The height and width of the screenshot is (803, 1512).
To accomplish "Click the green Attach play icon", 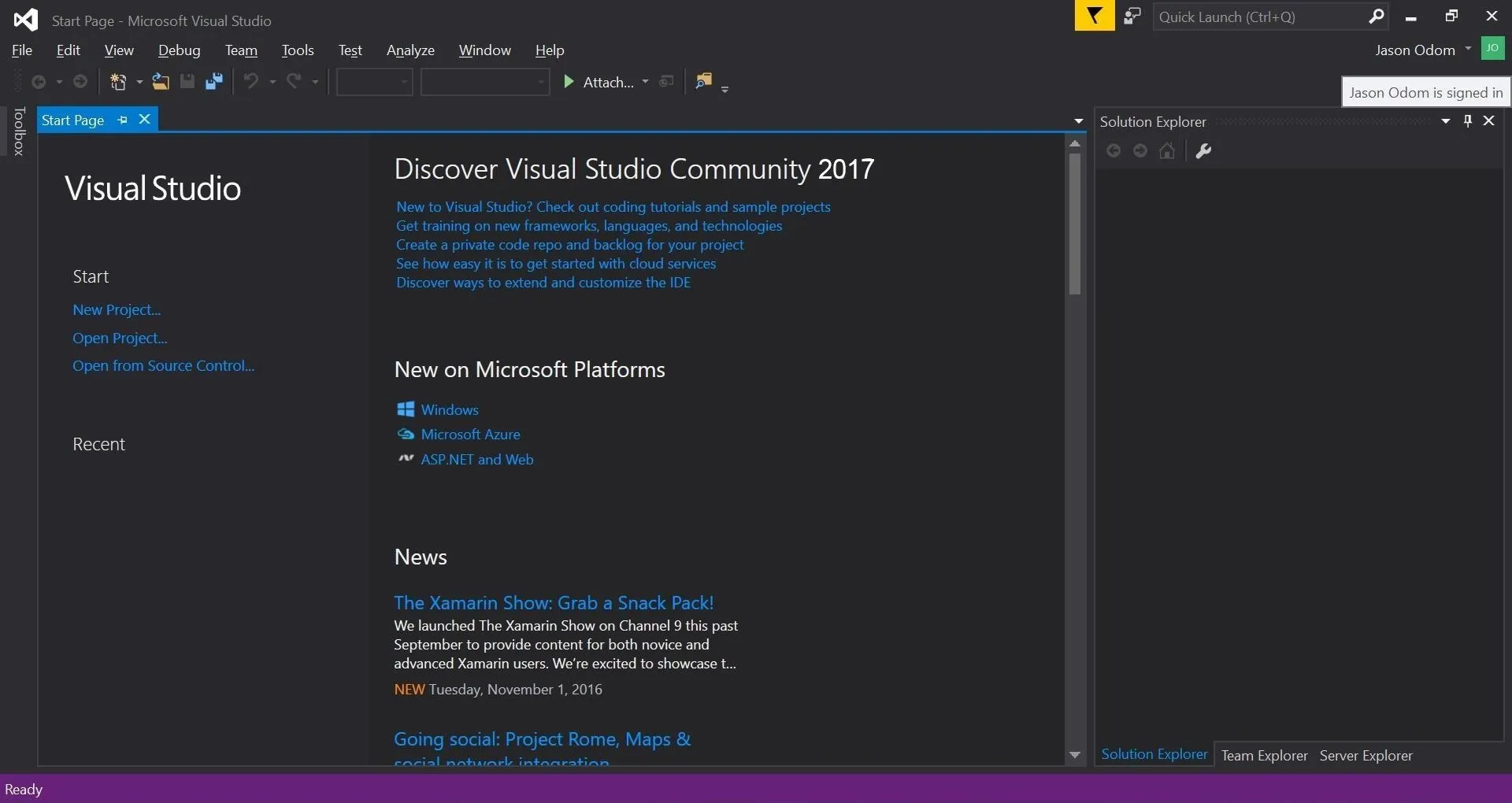I will point(569,82).
